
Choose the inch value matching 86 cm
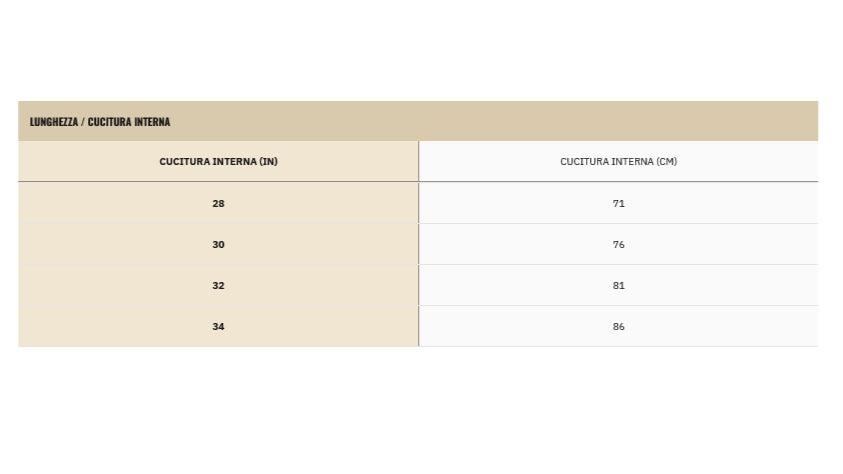tap(218, 326)
